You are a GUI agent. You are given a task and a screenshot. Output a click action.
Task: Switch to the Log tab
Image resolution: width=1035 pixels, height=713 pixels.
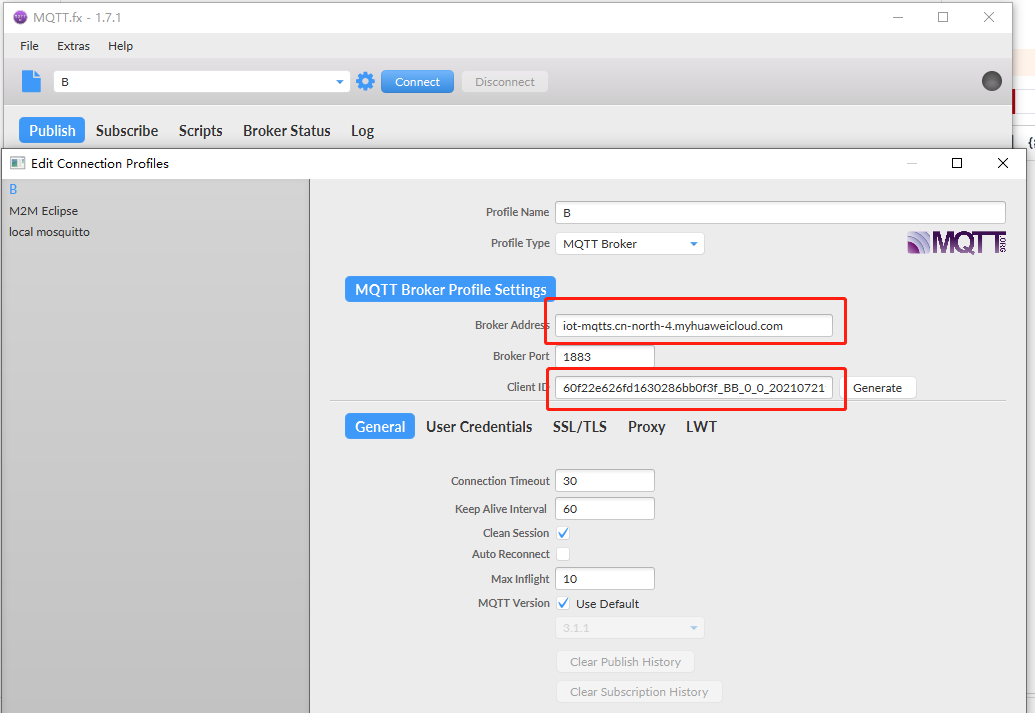click(362, 131)
